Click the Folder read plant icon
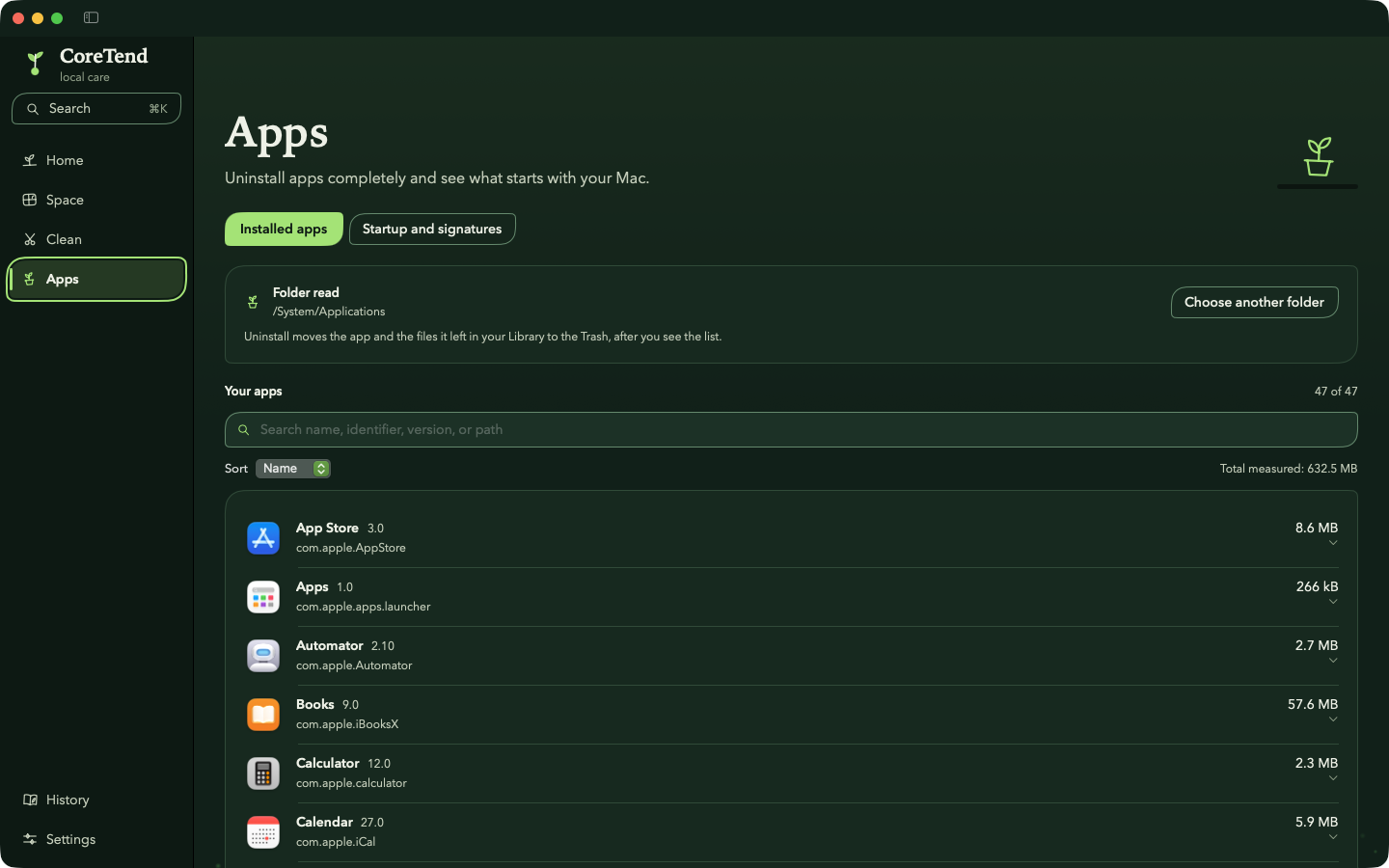Viewport: 1389px width, 868px height. tap(253, 302)
